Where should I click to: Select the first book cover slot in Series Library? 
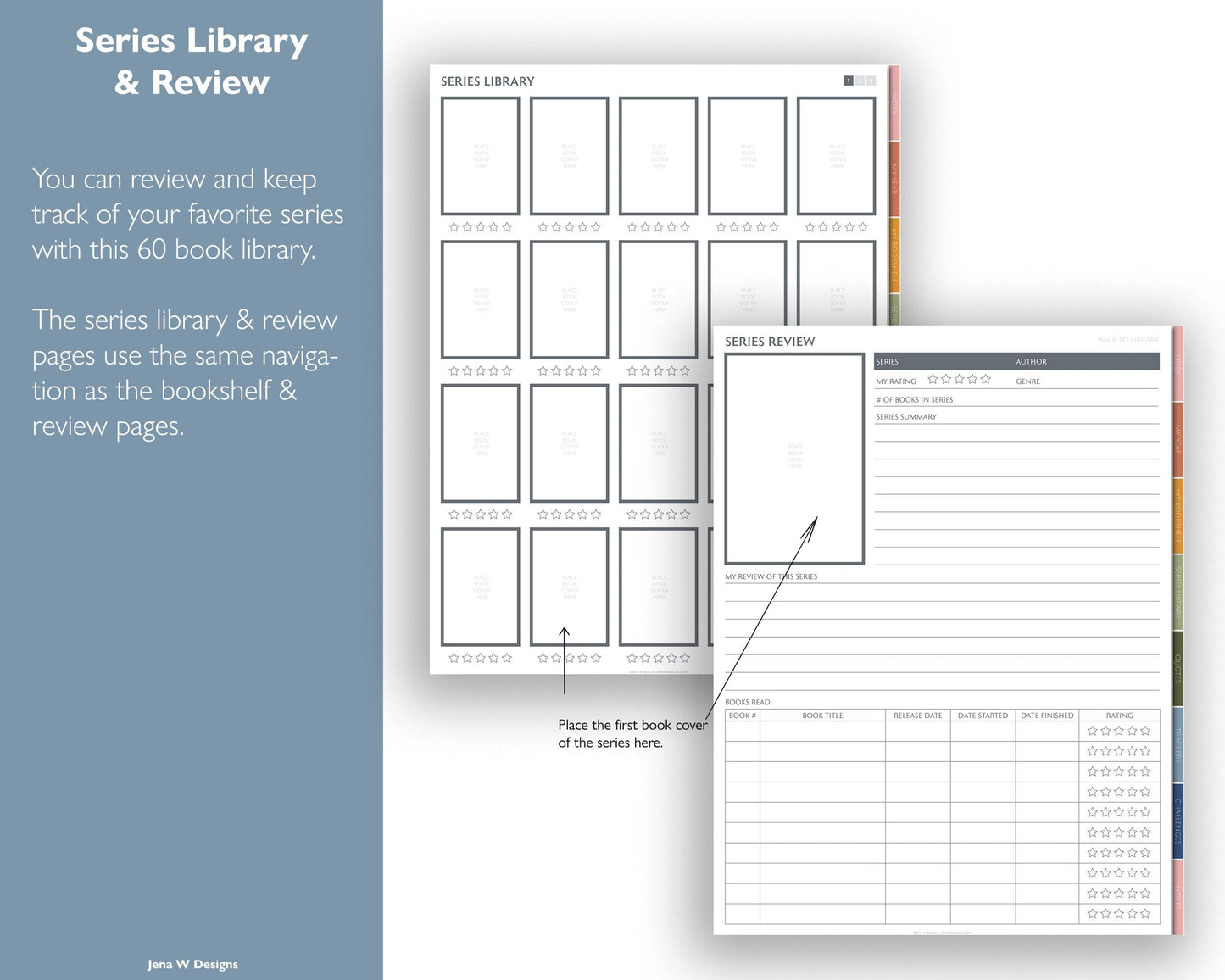481,156
